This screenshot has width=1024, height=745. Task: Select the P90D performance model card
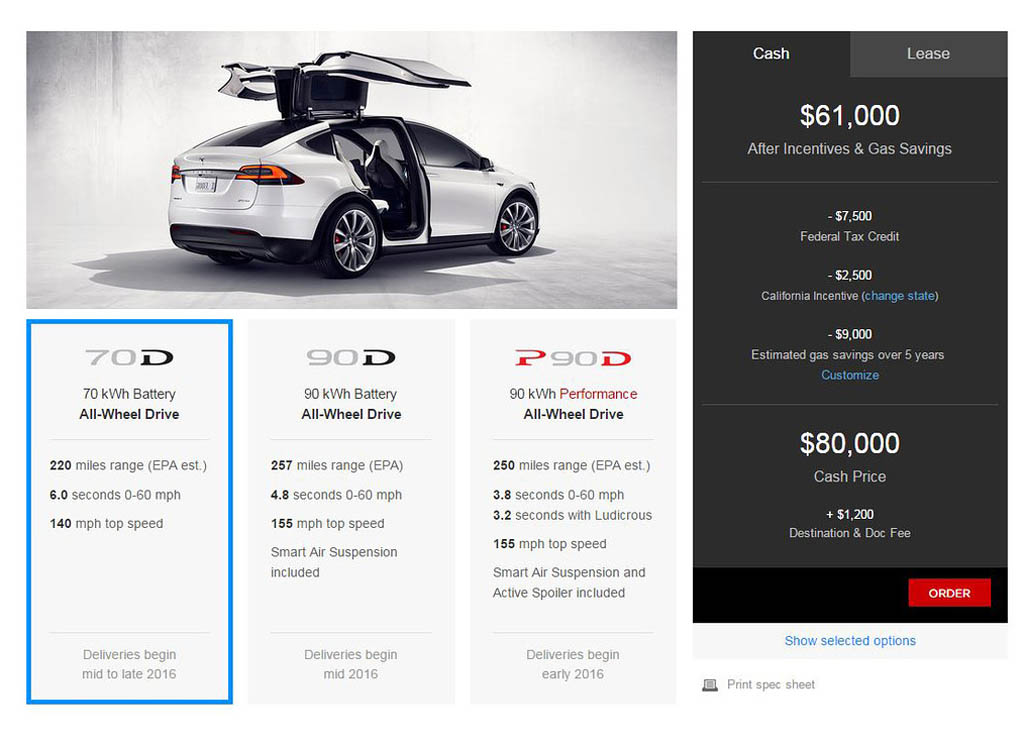point(573,511)
